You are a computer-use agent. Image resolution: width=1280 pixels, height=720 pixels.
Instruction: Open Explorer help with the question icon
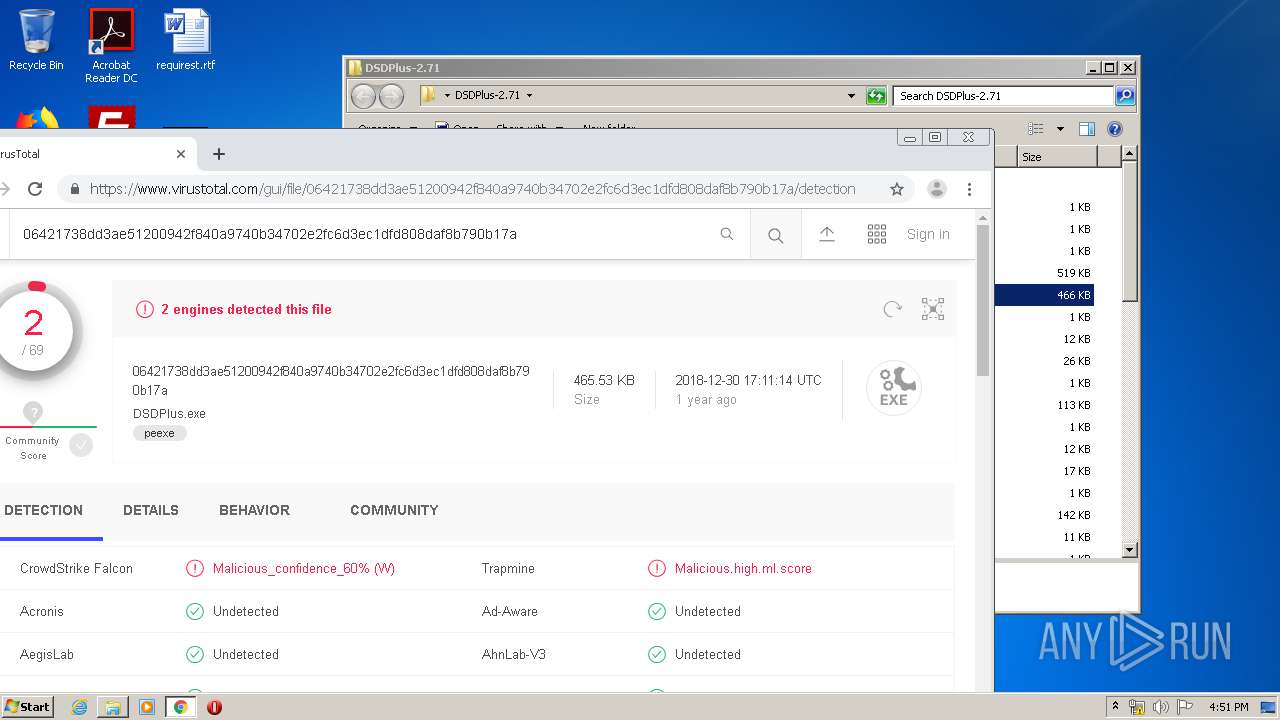(1115, 129)
